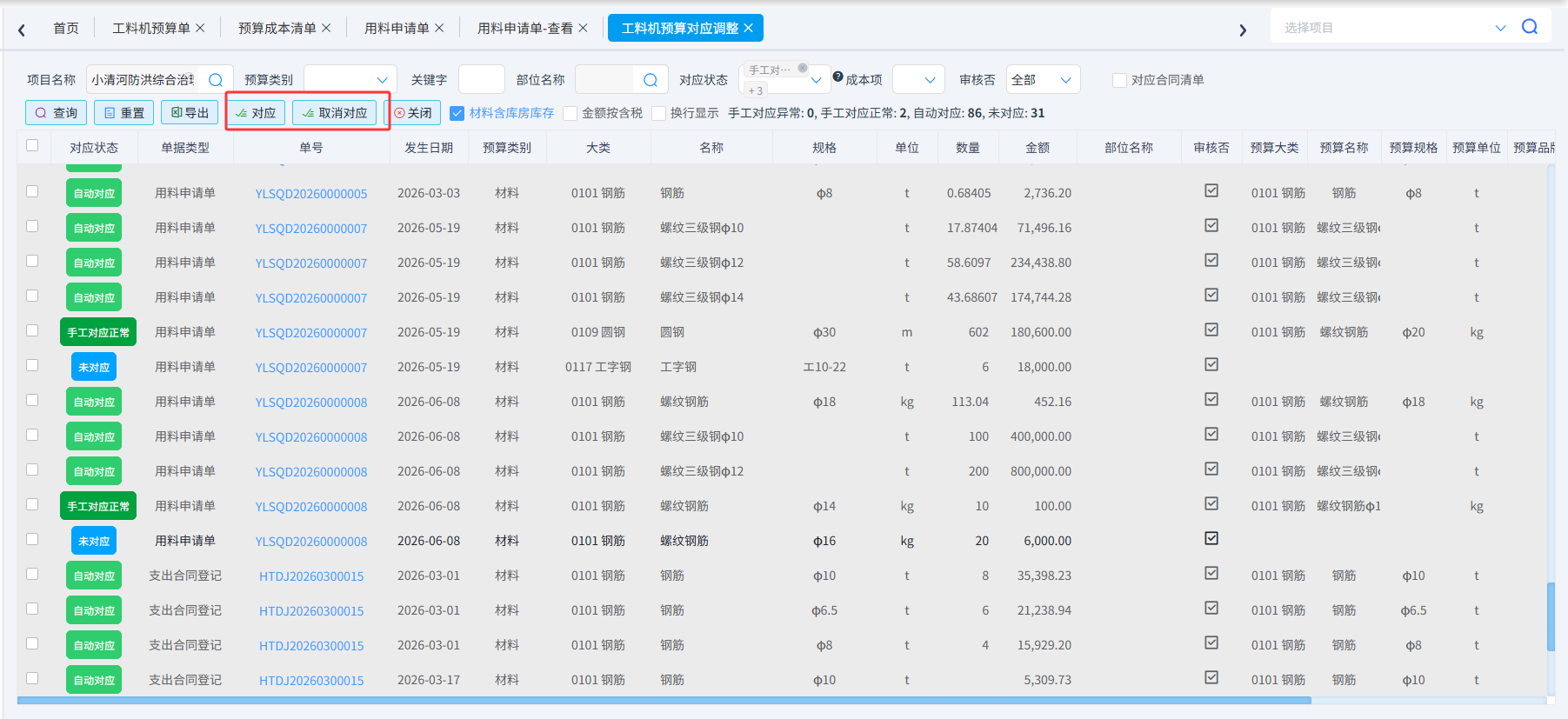Click the 取消对应 button

coord(335,113)
